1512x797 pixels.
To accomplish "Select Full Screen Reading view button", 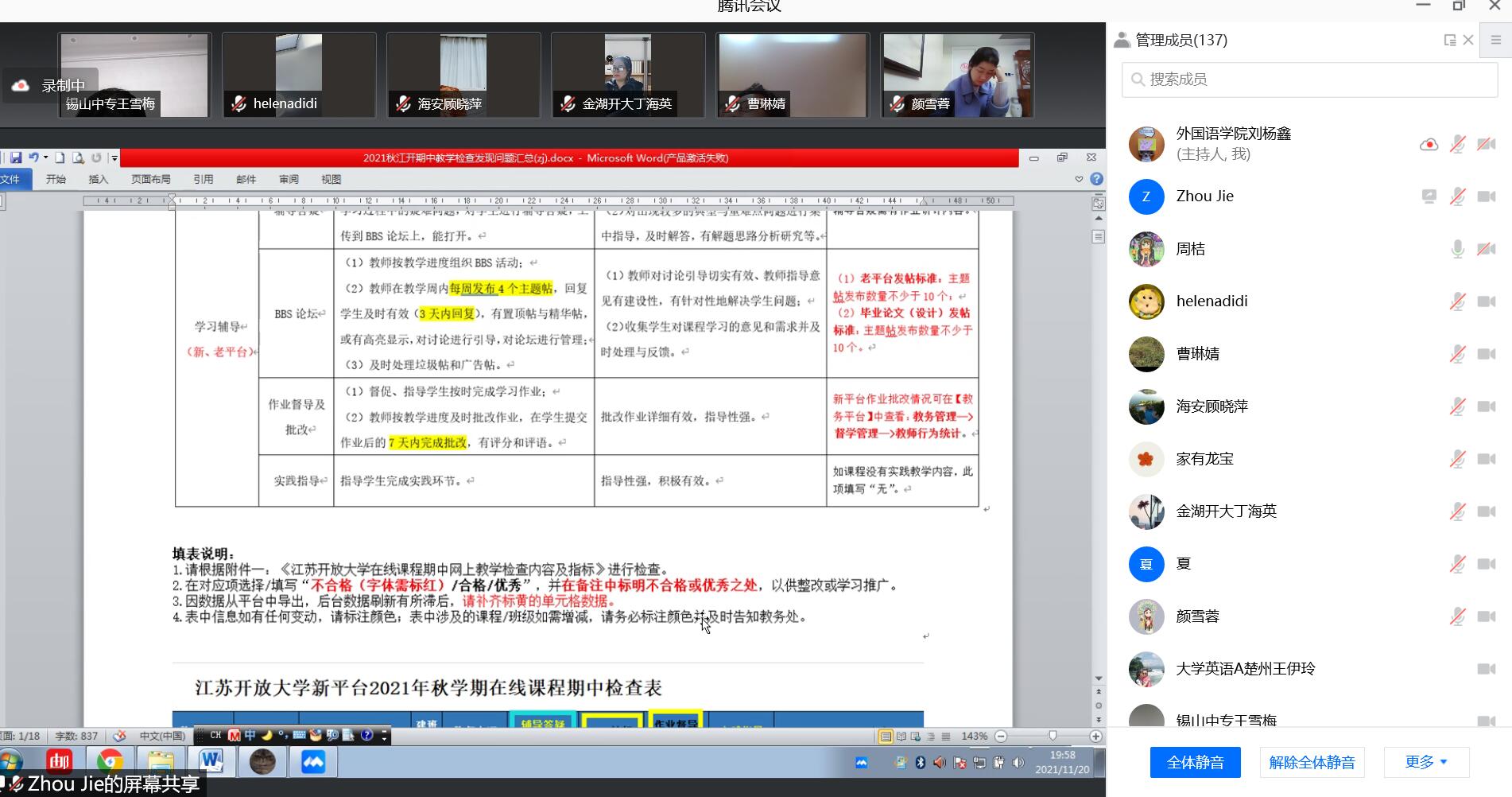I will pyautogui.click(x=901, y=737).
